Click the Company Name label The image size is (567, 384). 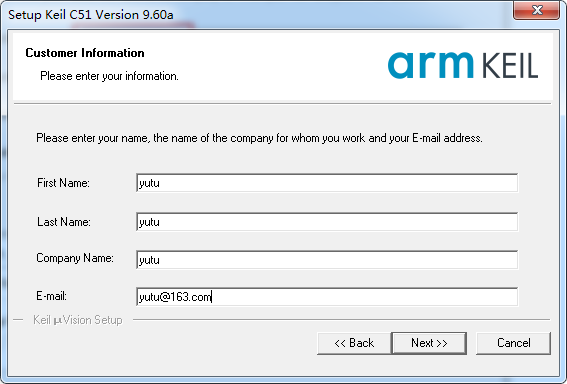[x=75, y=258]
